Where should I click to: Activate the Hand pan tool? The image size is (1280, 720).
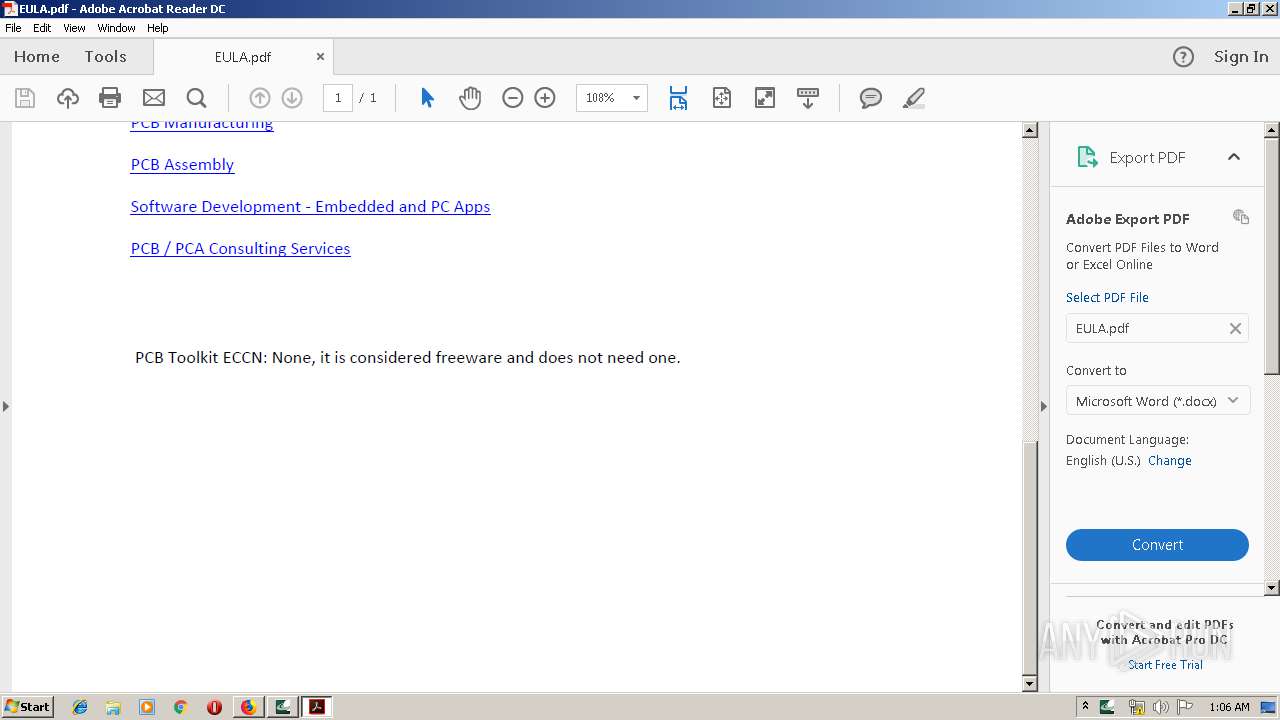470,98
